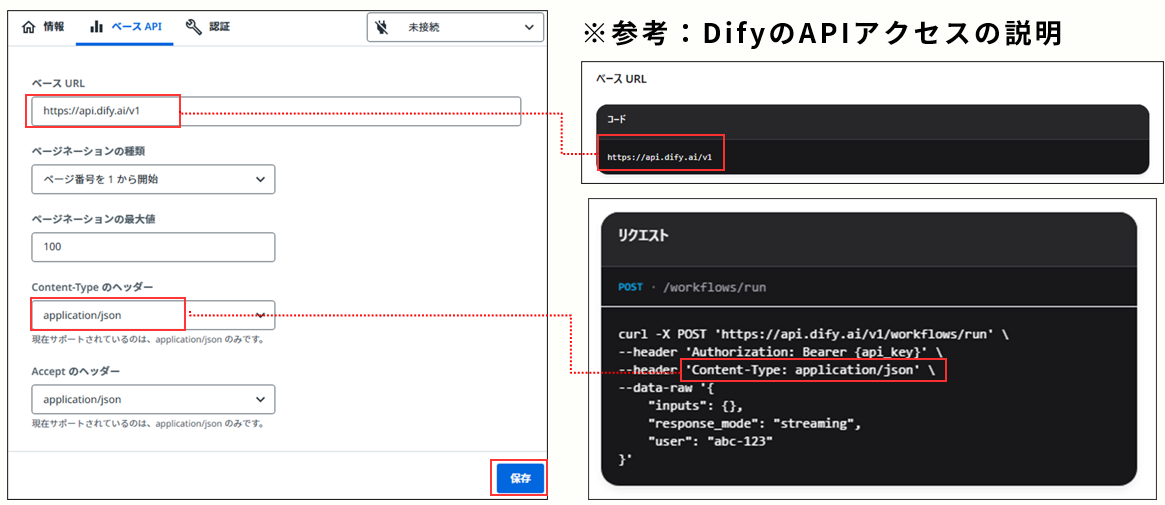
Task: Click the unplugged icon in connection status
Action: (x=383, y=28)
